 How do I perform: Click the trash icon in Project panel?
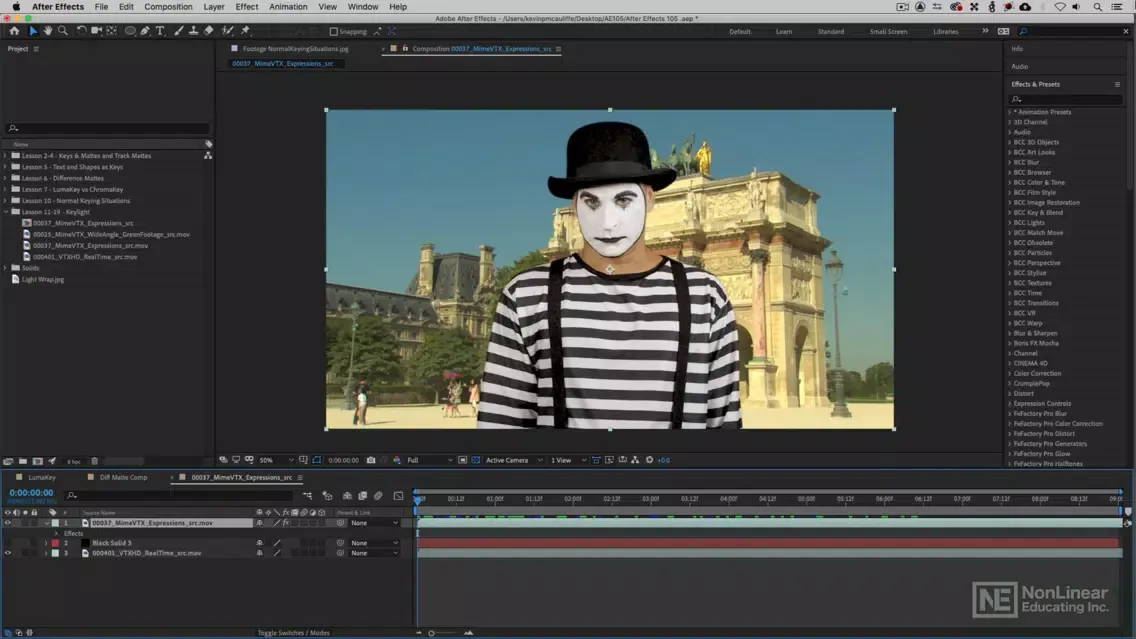(94, 461)
